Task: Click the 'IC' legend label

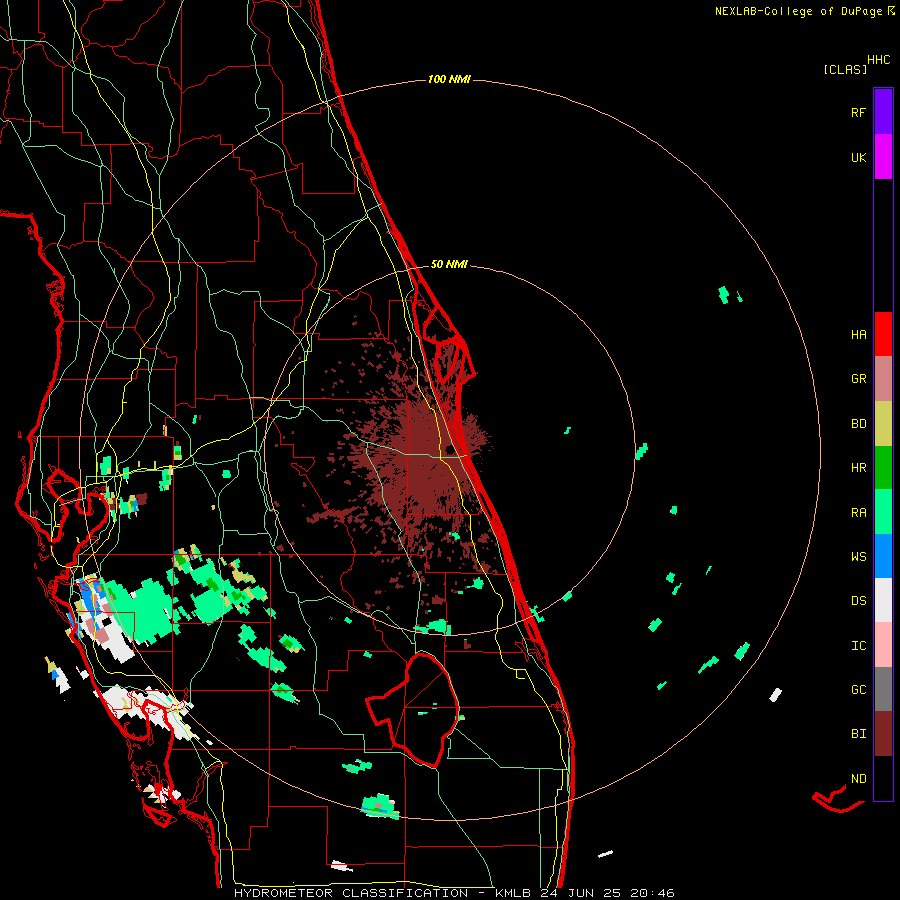Action: tap(858, 646)
